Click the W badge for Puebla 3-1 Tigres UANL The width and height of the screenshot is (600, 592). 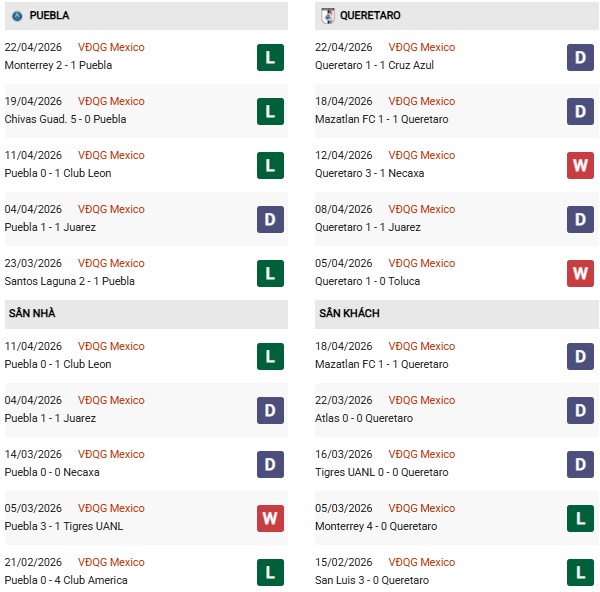point(270,518)
